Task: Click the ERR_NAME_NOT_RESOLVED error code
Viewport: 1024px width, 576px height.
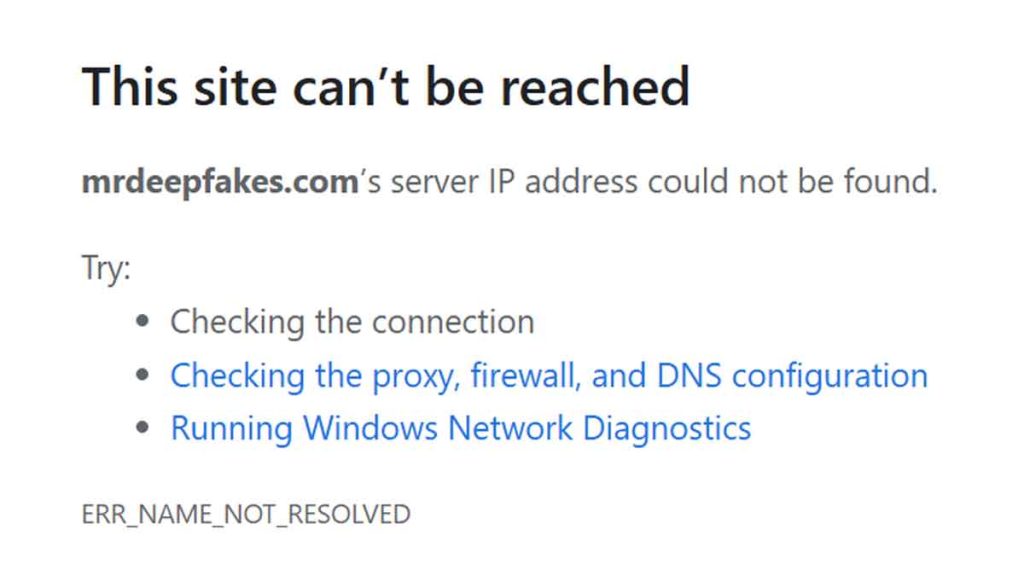Action: (x=246, y=514)
